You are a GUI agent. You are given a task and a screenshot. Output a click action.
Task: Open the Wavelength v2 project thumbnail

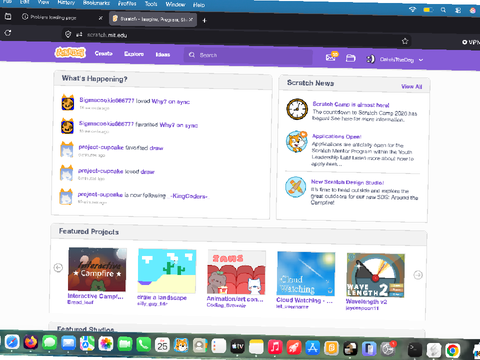click(x=375, y=275)
